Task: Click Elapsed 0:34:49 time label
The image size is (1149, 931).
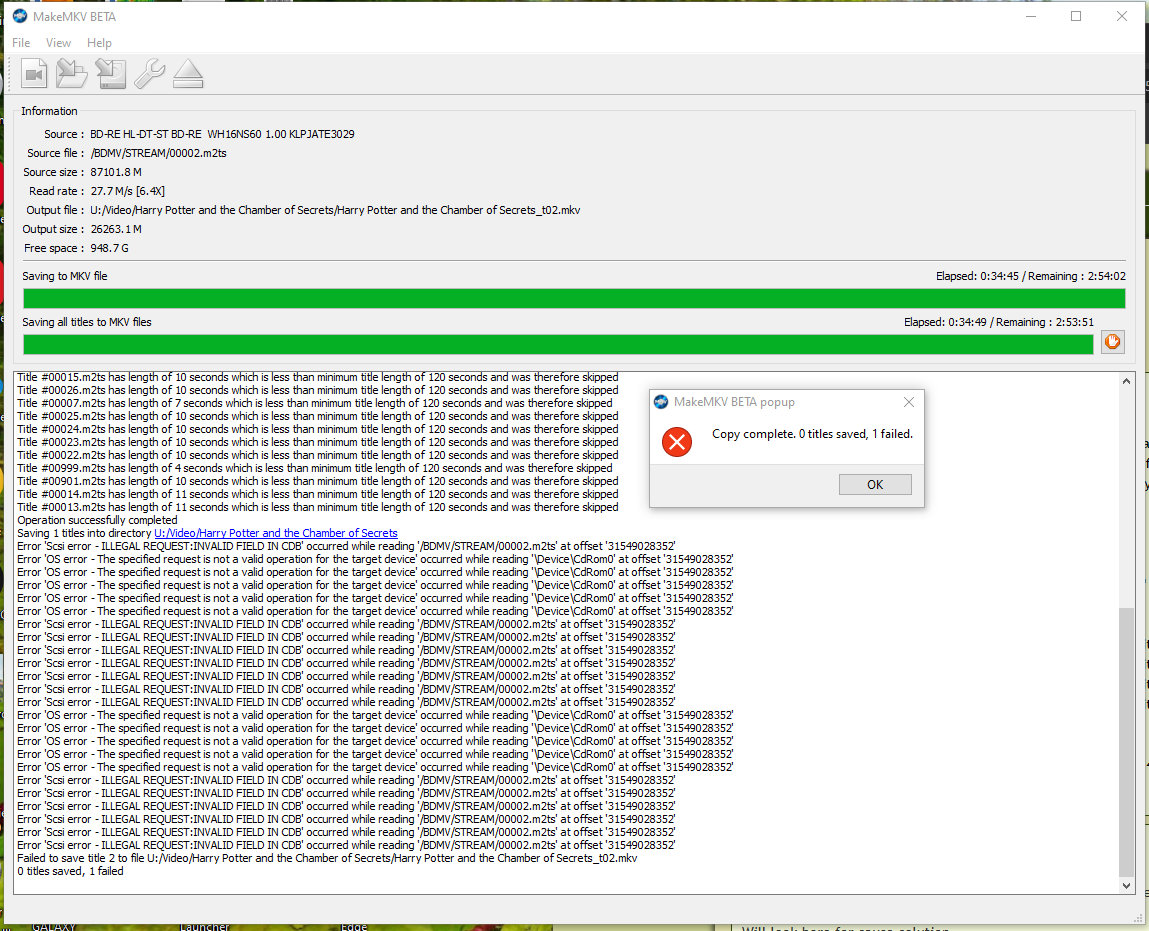Action: (x=945, y=322)
